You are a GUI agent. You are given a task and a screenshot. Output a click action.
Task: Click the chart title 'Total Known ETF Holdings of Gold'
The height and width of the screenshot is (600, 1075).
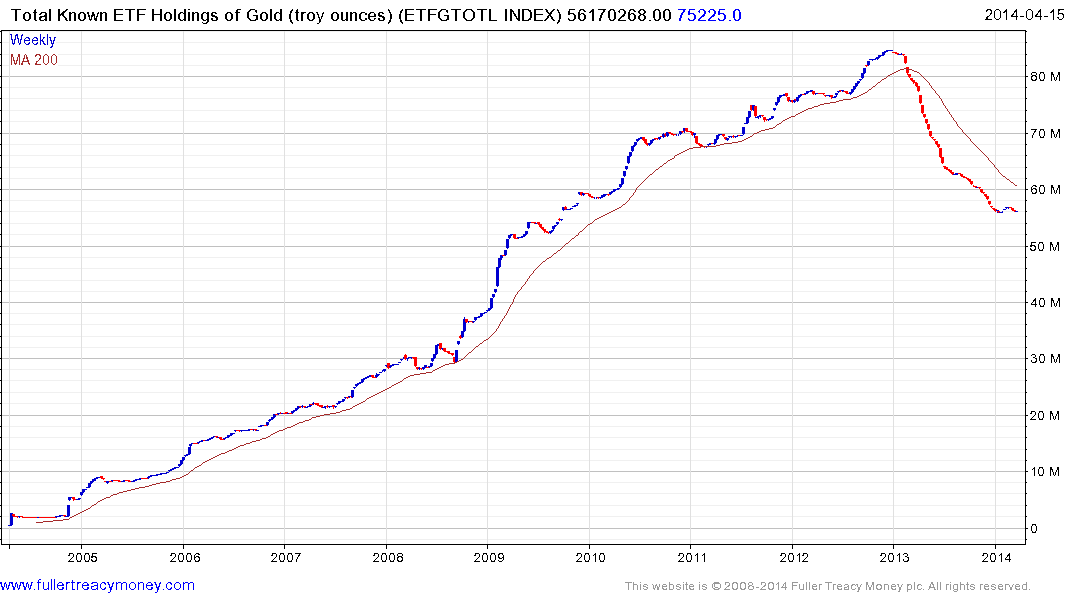coord(147,15)
